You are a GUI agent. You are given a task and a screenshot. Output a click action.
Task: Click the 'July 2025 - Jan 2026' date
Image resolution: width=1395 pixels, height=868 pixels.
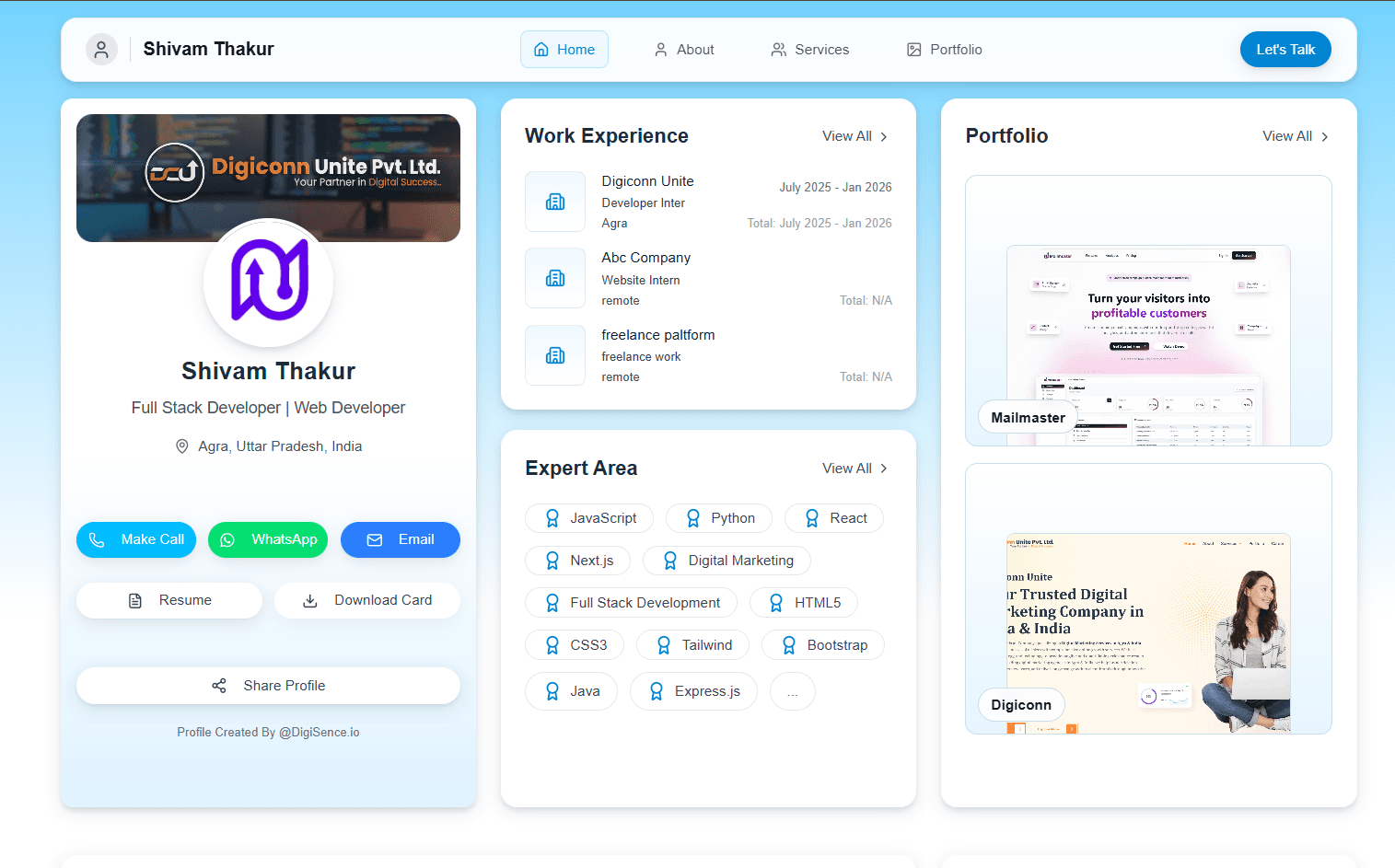pyautogui.click(x=836, y=187)
